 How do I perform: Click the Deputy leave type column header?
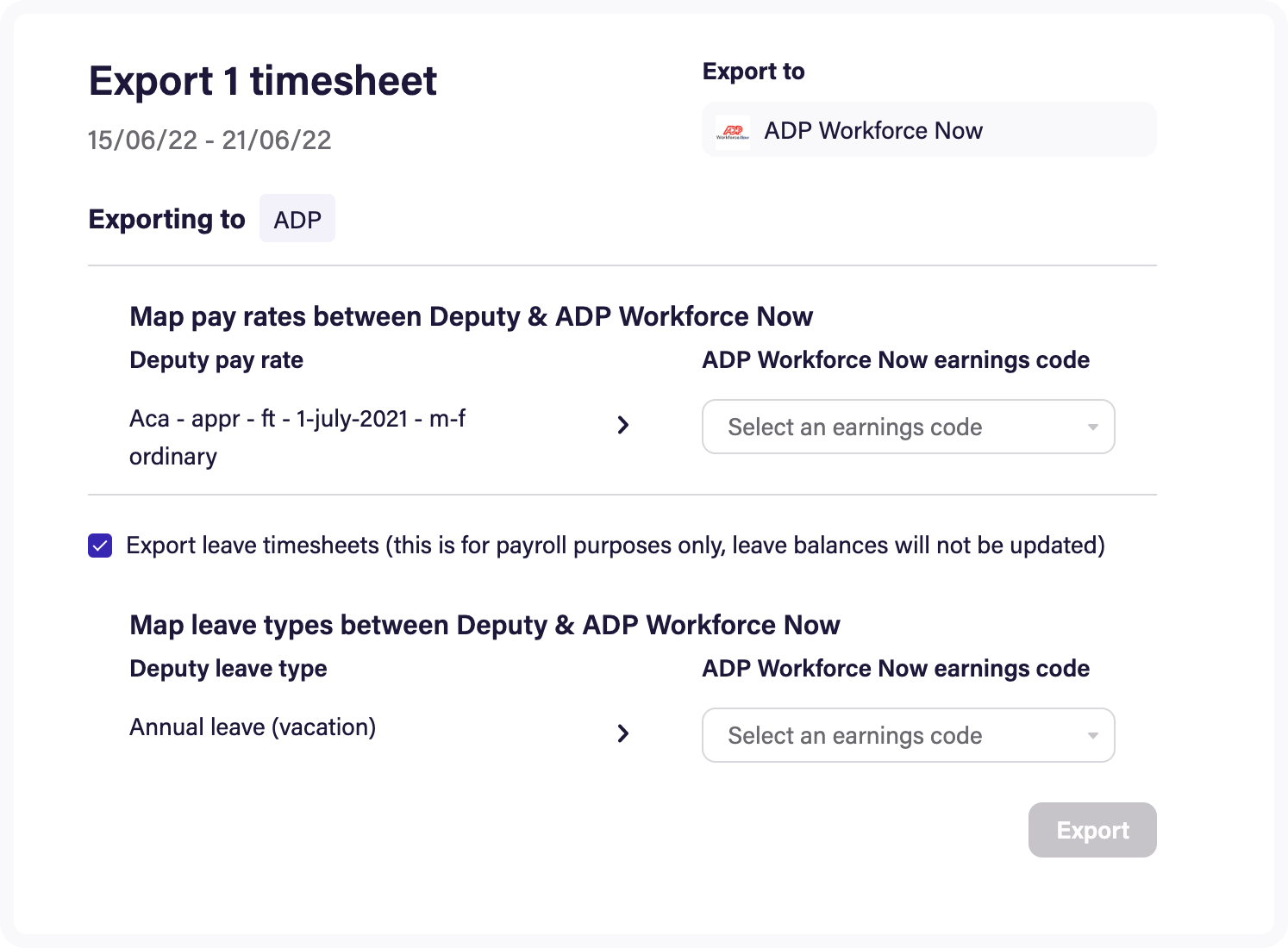(x=228, y=669)
